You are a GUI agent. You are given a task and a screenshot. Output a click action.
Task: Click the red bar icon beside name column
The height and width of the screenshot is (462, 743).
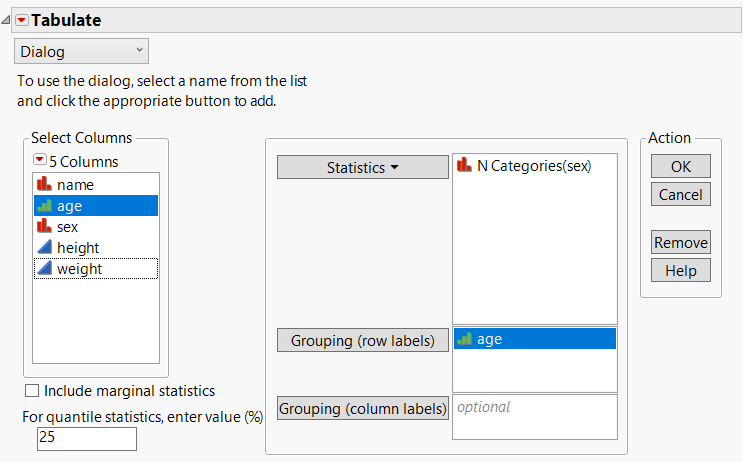pyautogui.click(x=44, y=185)
